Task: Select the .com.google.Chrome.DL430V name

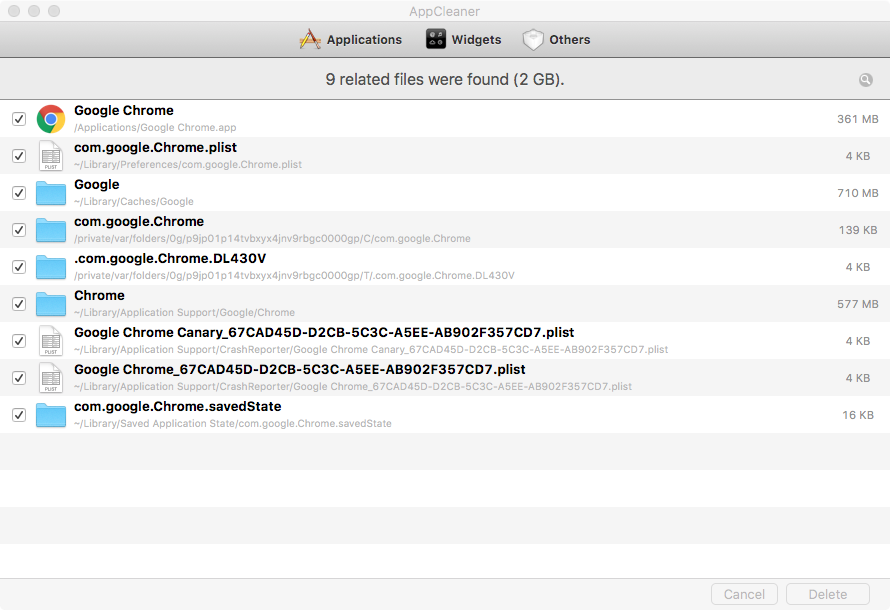Action: (170, 258)
